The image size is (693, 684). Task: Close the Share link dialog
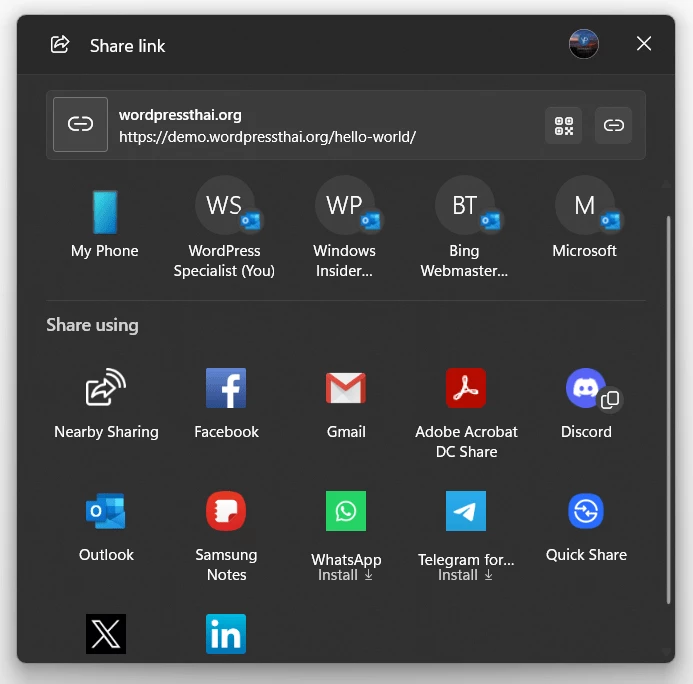[644, 44]
